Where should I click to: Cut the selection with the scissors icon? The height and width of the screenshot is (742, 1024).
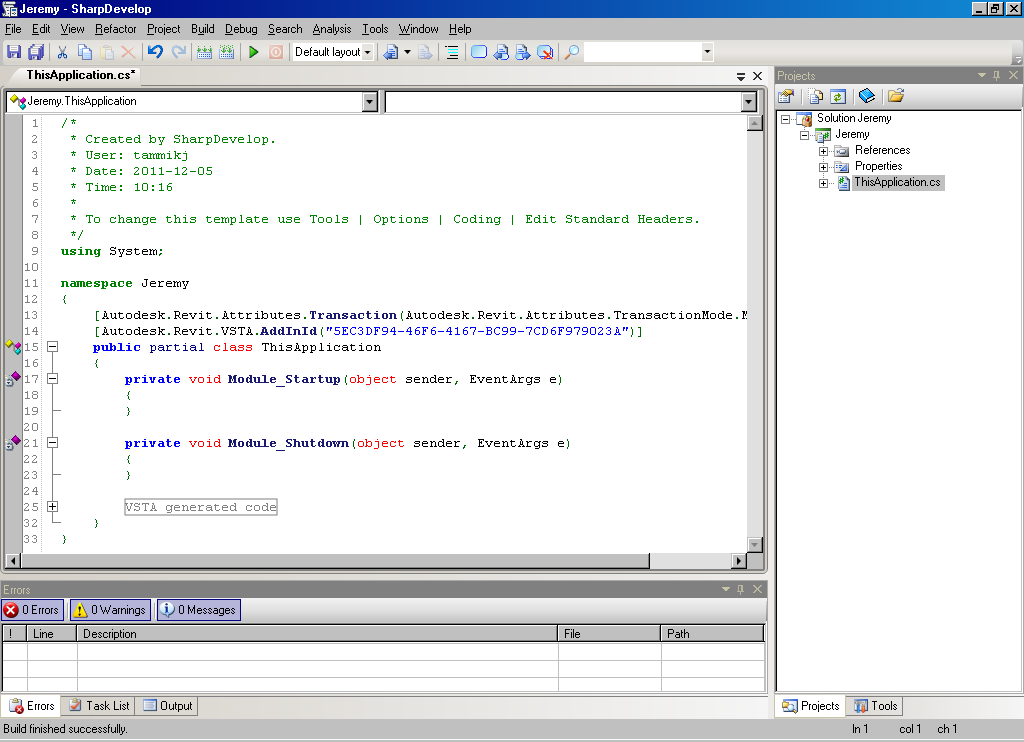click(62, 52)
